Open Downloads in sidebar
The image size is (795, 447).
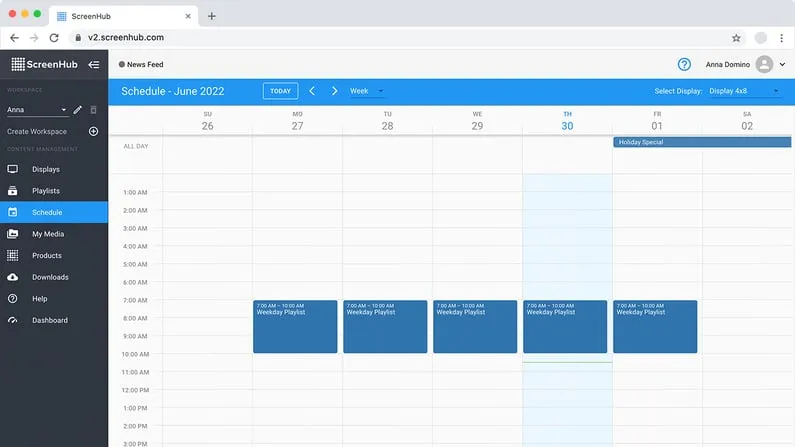tap(54, 277)
